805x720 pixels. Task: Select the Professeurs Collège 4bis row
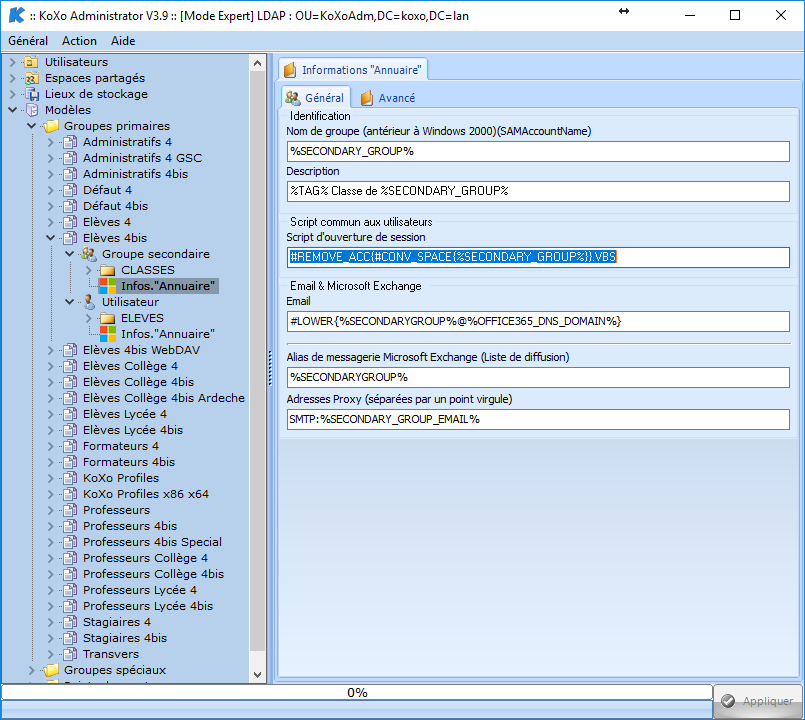click(154, 574)
